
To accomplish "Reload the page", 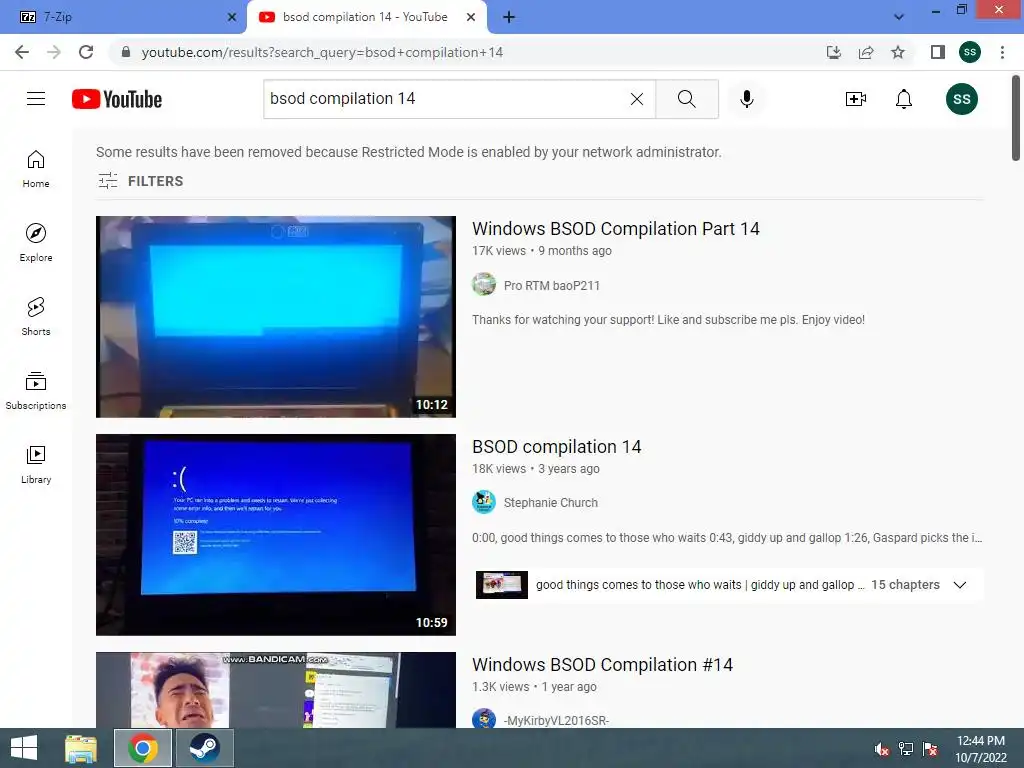I will [86, 52].
